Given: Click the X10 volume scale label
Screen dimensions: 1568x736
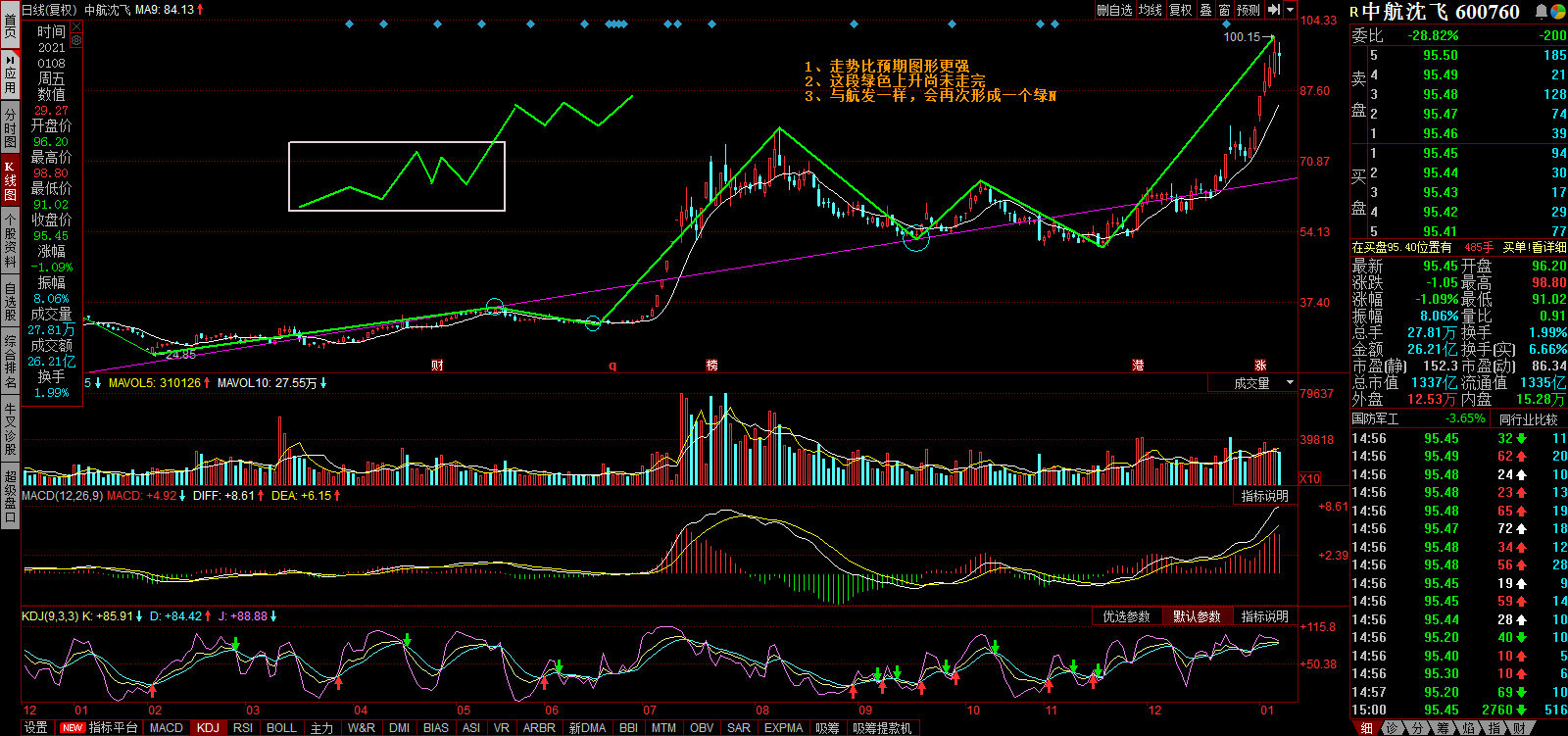Looking at the screenshot, I should (x=1310, y=478).
